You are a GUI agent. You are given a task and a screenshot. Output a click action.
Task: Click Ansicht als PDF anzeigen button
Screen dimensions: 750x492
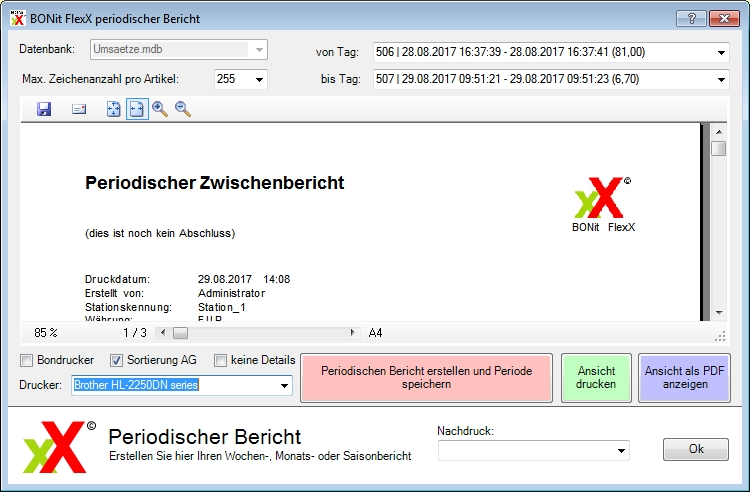tap(684, 378)
